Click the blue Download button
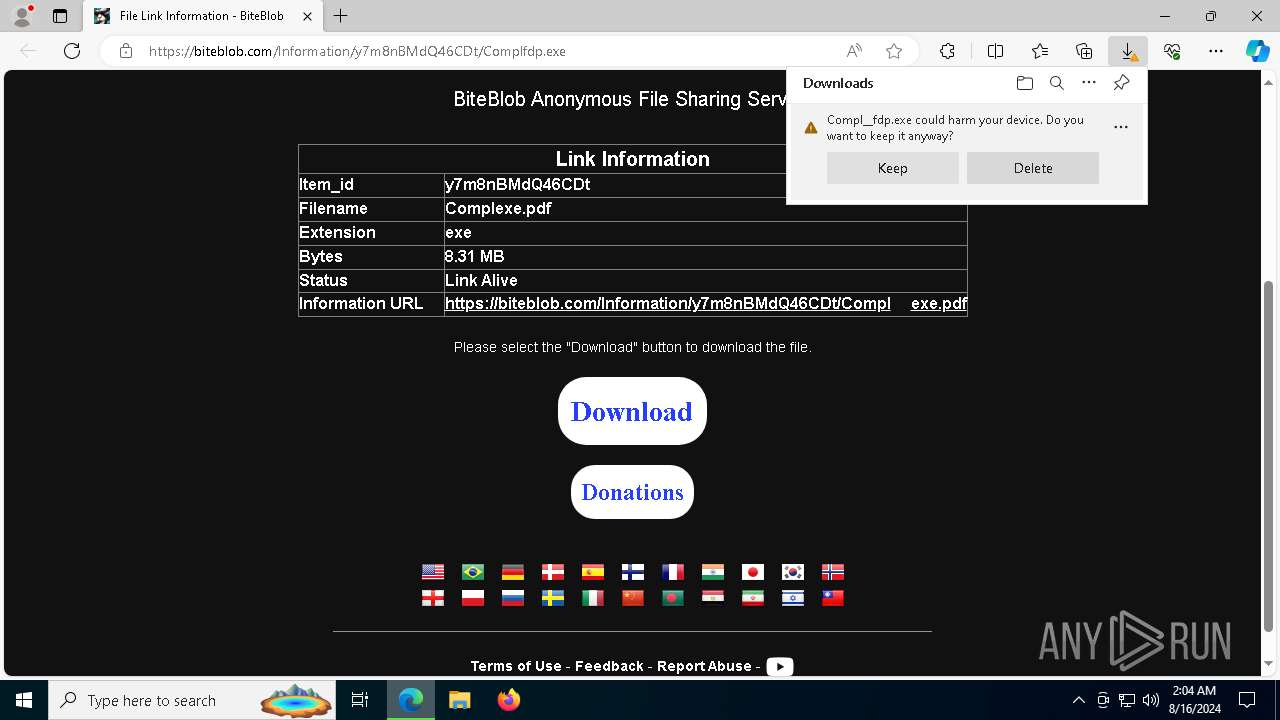This screenshot has height=720, width=1280. 632,411
